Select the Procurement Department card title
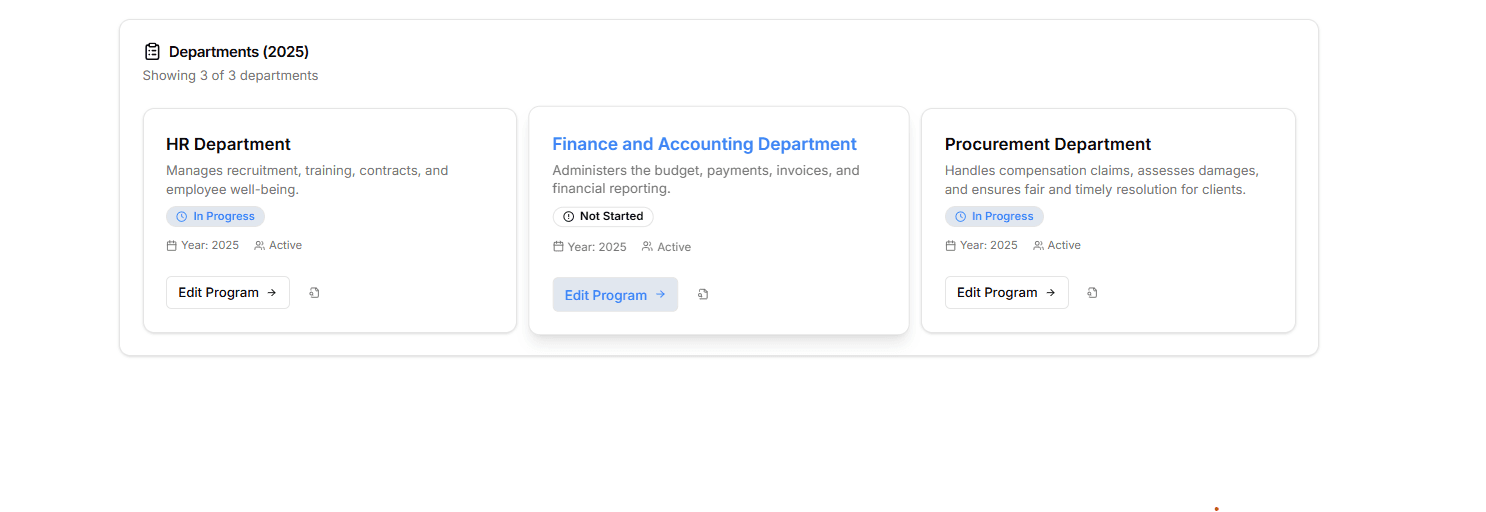Viewport: 1486px width, 512px height. pyautogui.click(x=1047, y=144)
